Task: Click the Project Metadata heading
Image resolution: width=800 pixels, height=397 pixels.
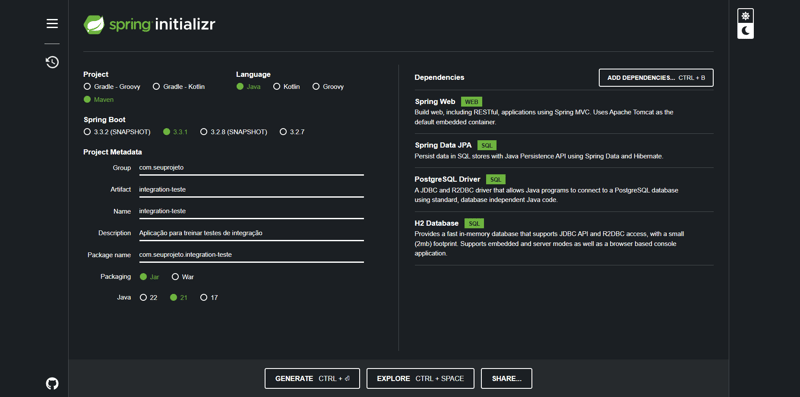Action: pos(113,152)
